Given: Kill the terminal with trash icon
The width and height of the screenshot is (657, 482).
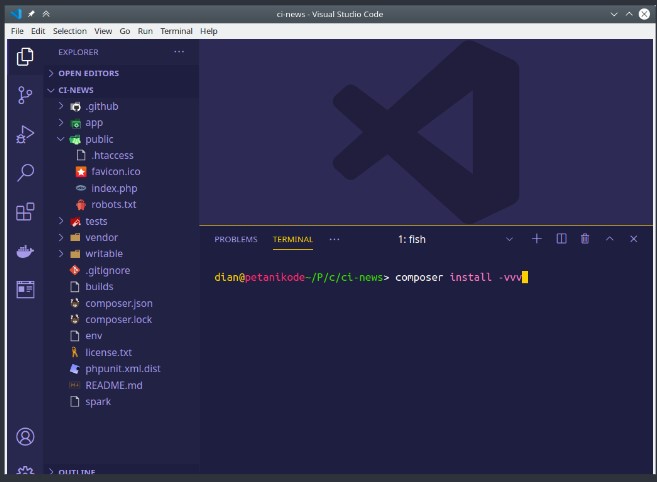Looking at the screenshot, I should coord(585,239).
